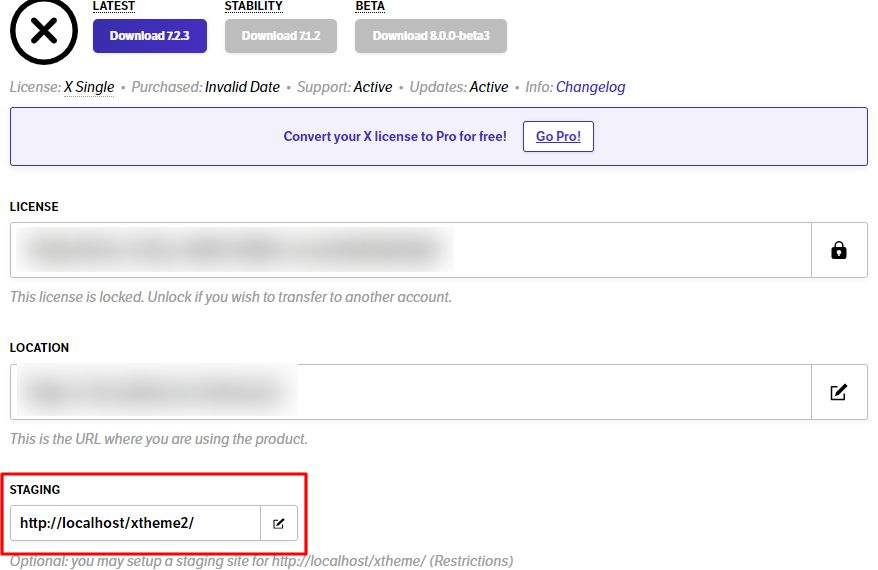Click the STABILITY heading label
Screen dimensions: 878x570
pyautogui.click(x=254, y=6)
